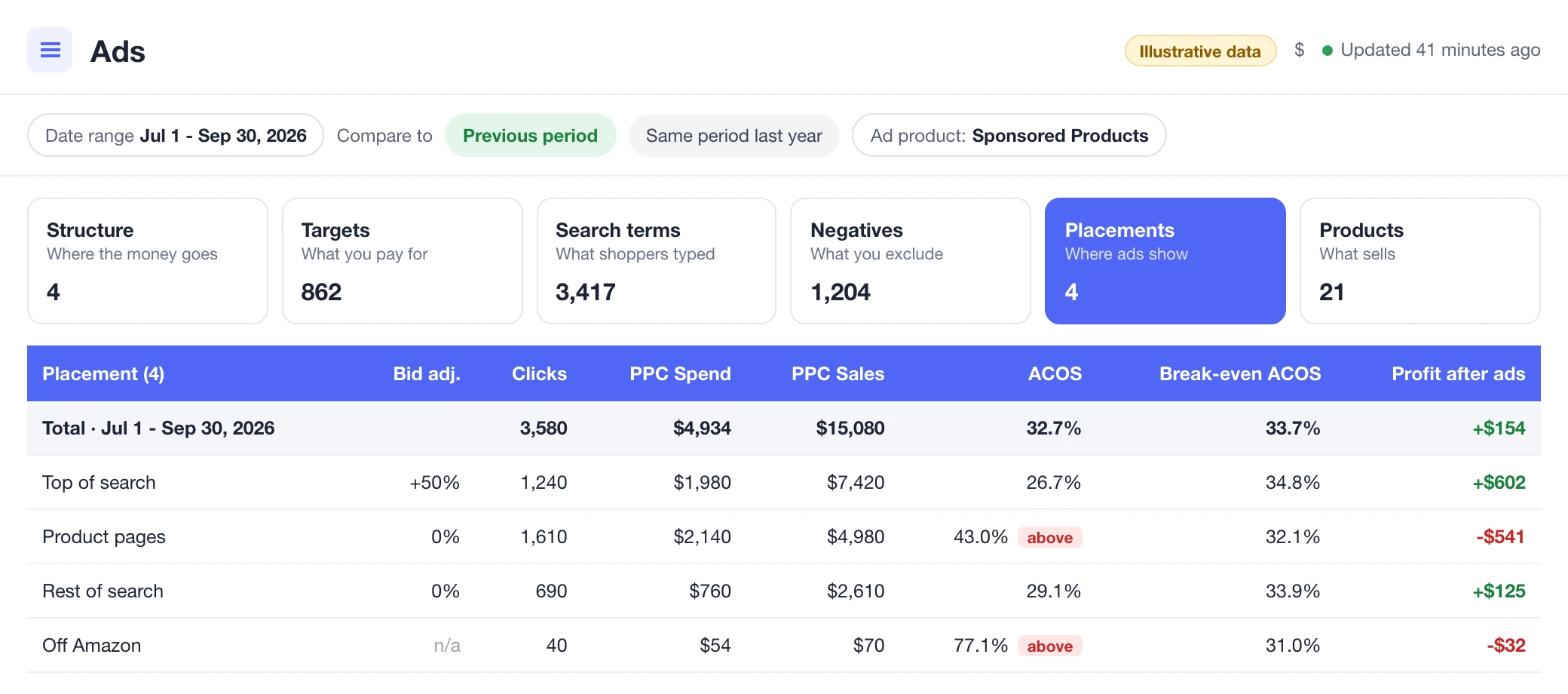The height and width of the screenshot is (694, 1568).
Task: Switch to the Structure tab card
Action: tap(148, 261)
